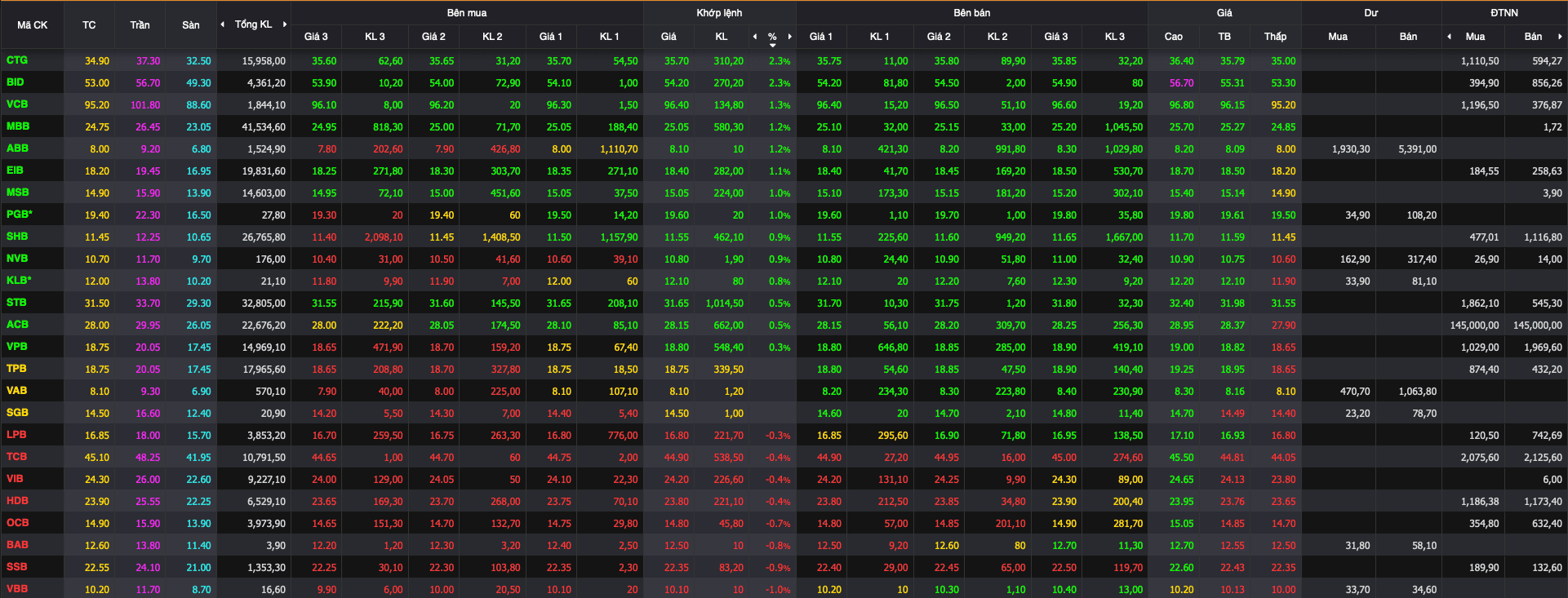Click ABB surplus sell value 5,391,00

1418,149
